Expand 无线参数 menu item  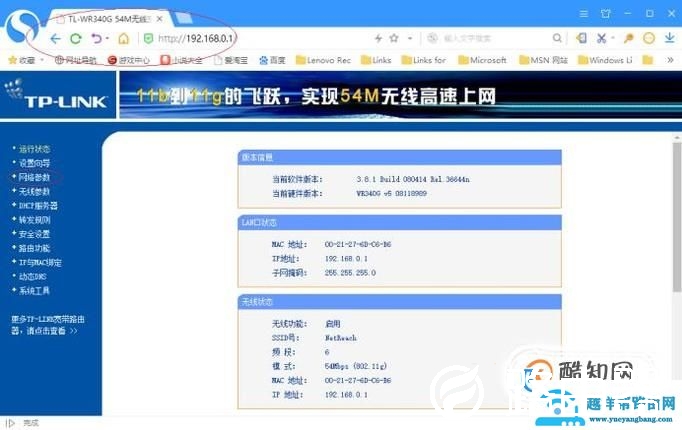[x=34, y=191]
